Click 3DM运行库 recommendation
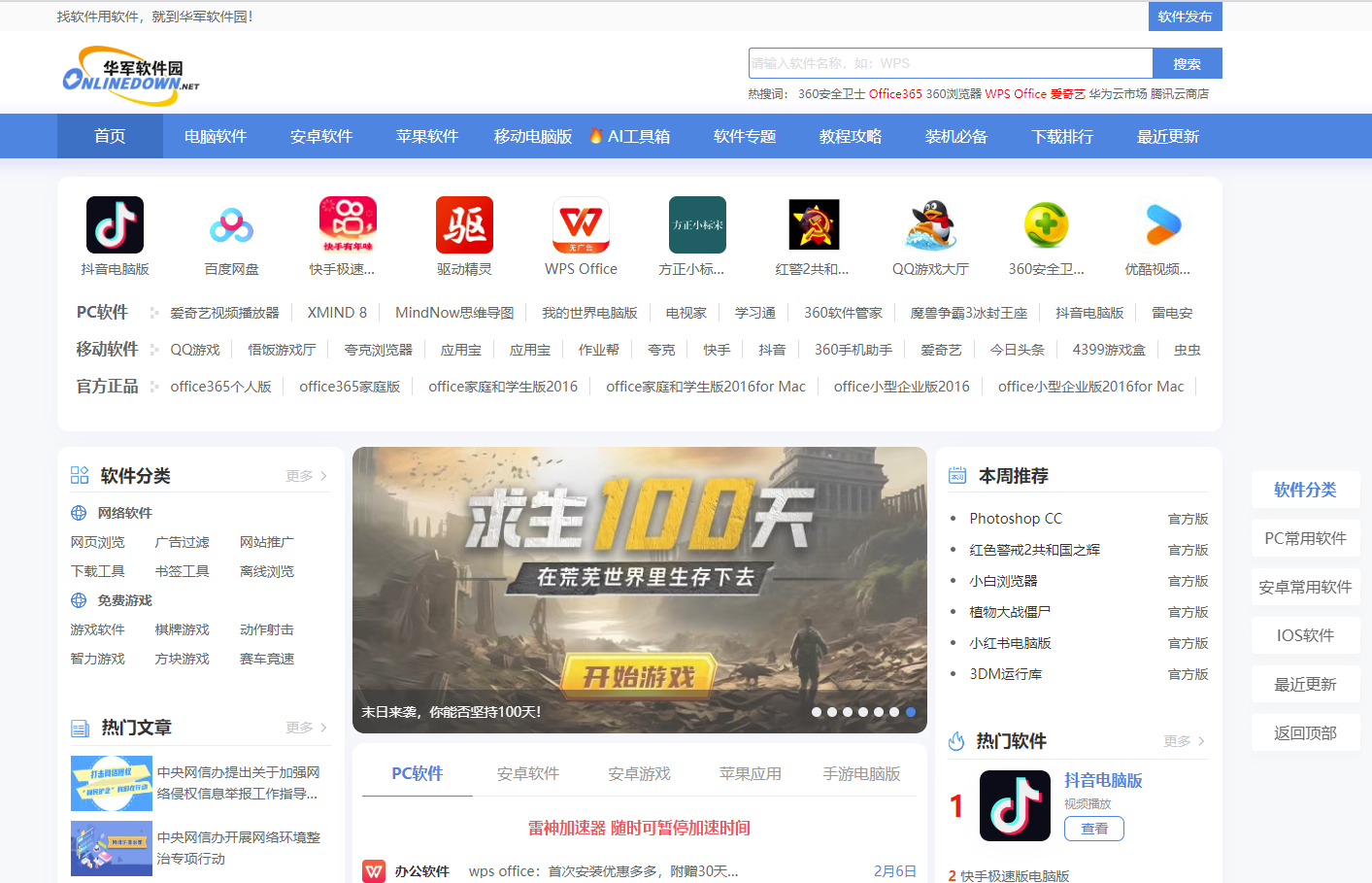 tap(1005, 674)
